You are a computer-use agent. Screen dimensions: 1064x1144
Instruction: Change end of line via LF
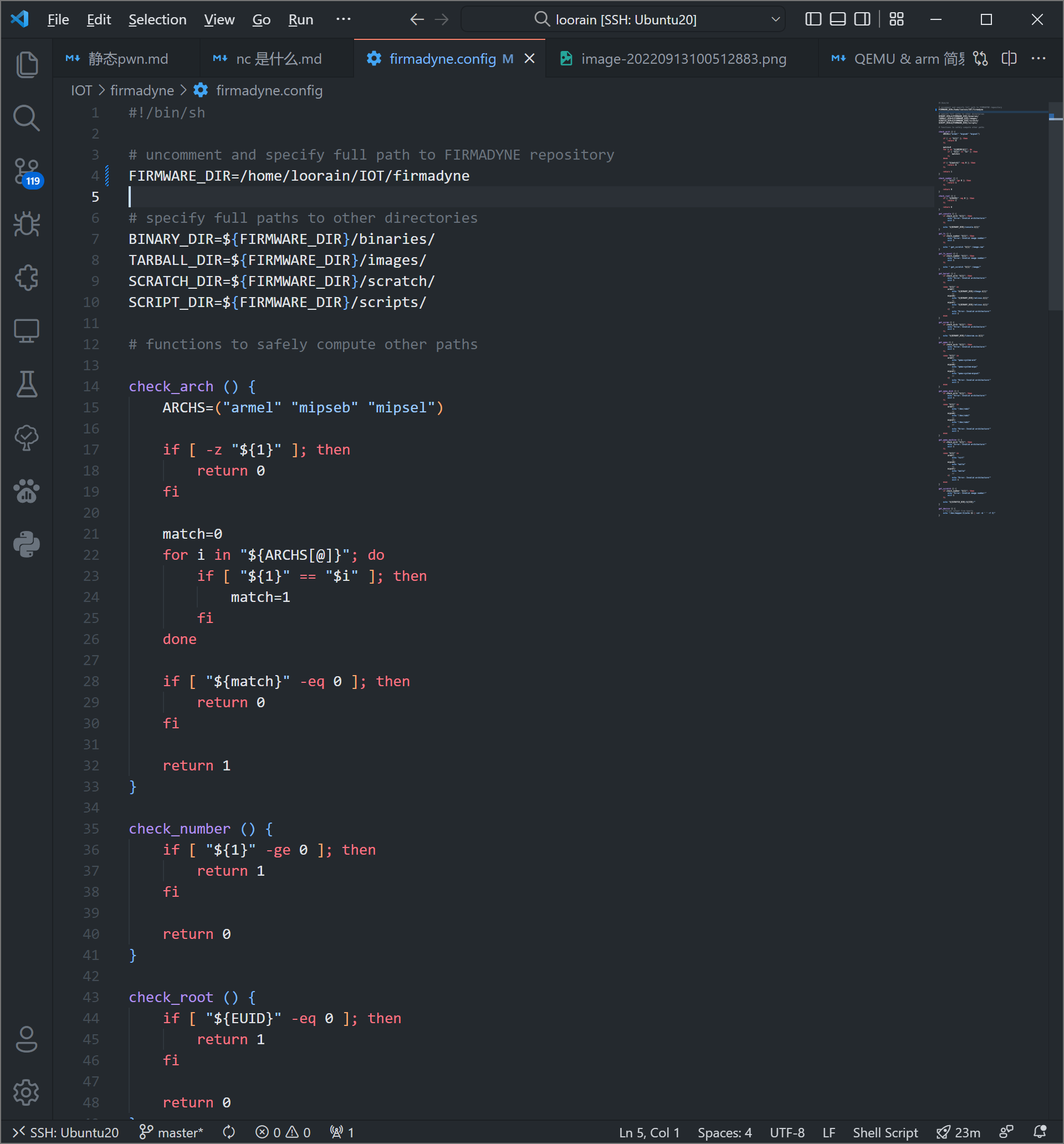click(x=828, y=1132)
